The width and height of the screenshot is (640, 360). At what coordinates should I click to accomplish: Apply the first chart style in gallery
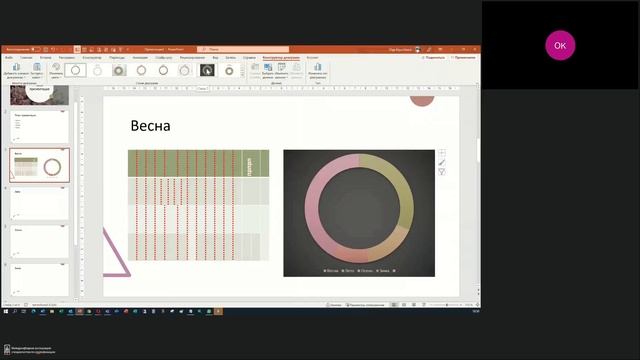click(x=76, y=71)
